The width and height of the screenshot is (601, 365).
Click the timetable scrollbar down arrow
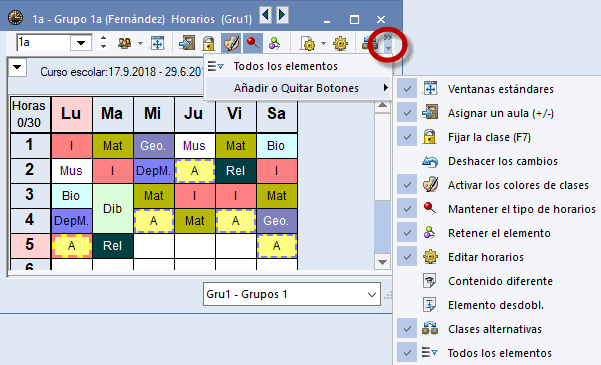382,262
